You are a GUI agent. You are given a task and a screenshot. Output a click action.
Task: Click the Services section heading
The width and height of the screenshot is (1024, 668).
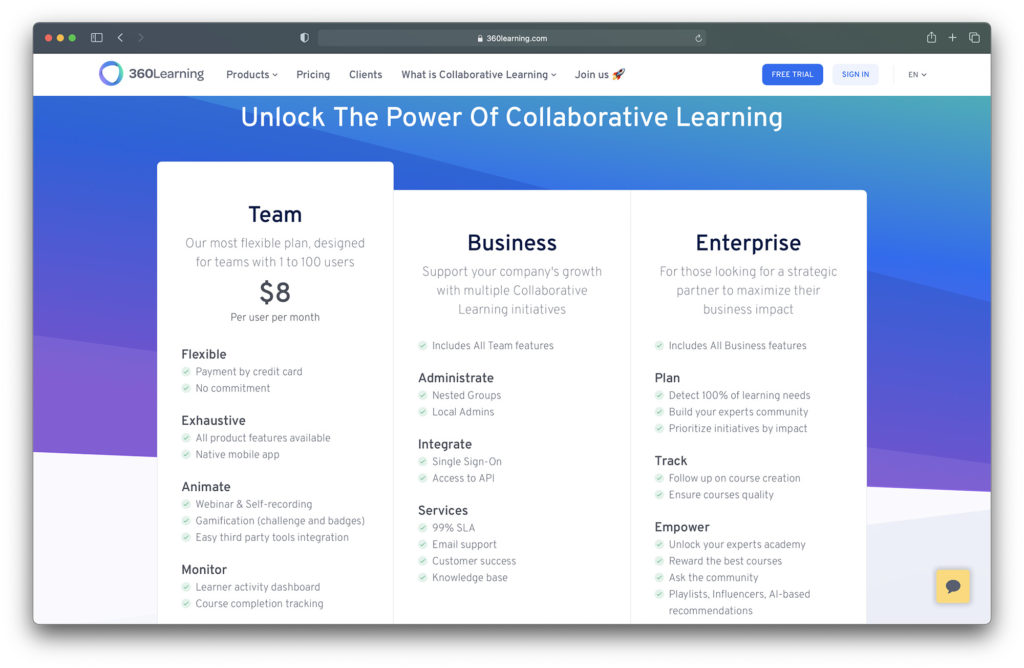pyautogui.click(x=443, y=510)
